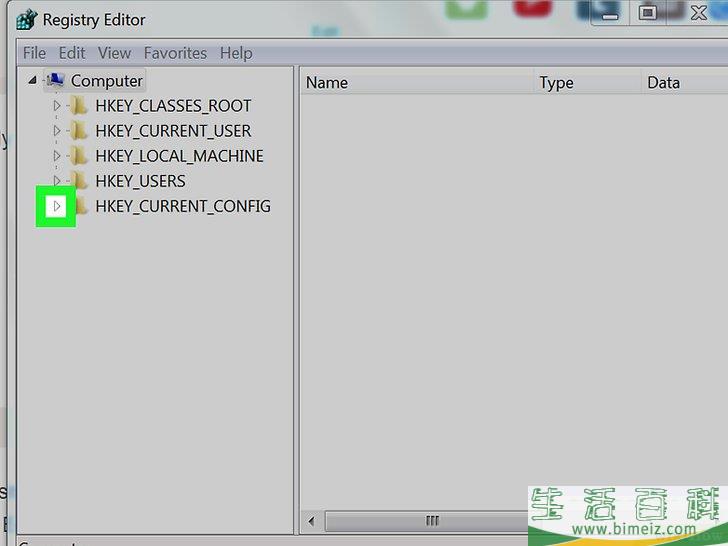728x546 pixels.
Task: Select the HKEY_CURRENT_CONFIG label
Action: click(183, 206)
